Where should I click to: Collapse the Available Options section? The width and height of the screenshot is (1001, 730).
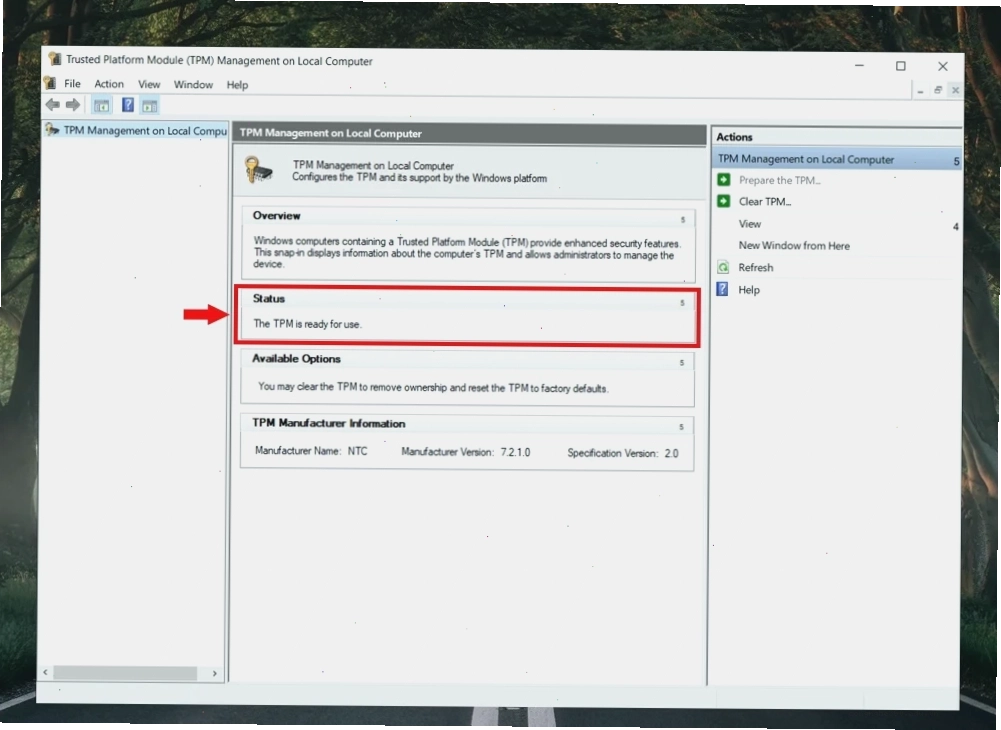[x=682, y=362]
